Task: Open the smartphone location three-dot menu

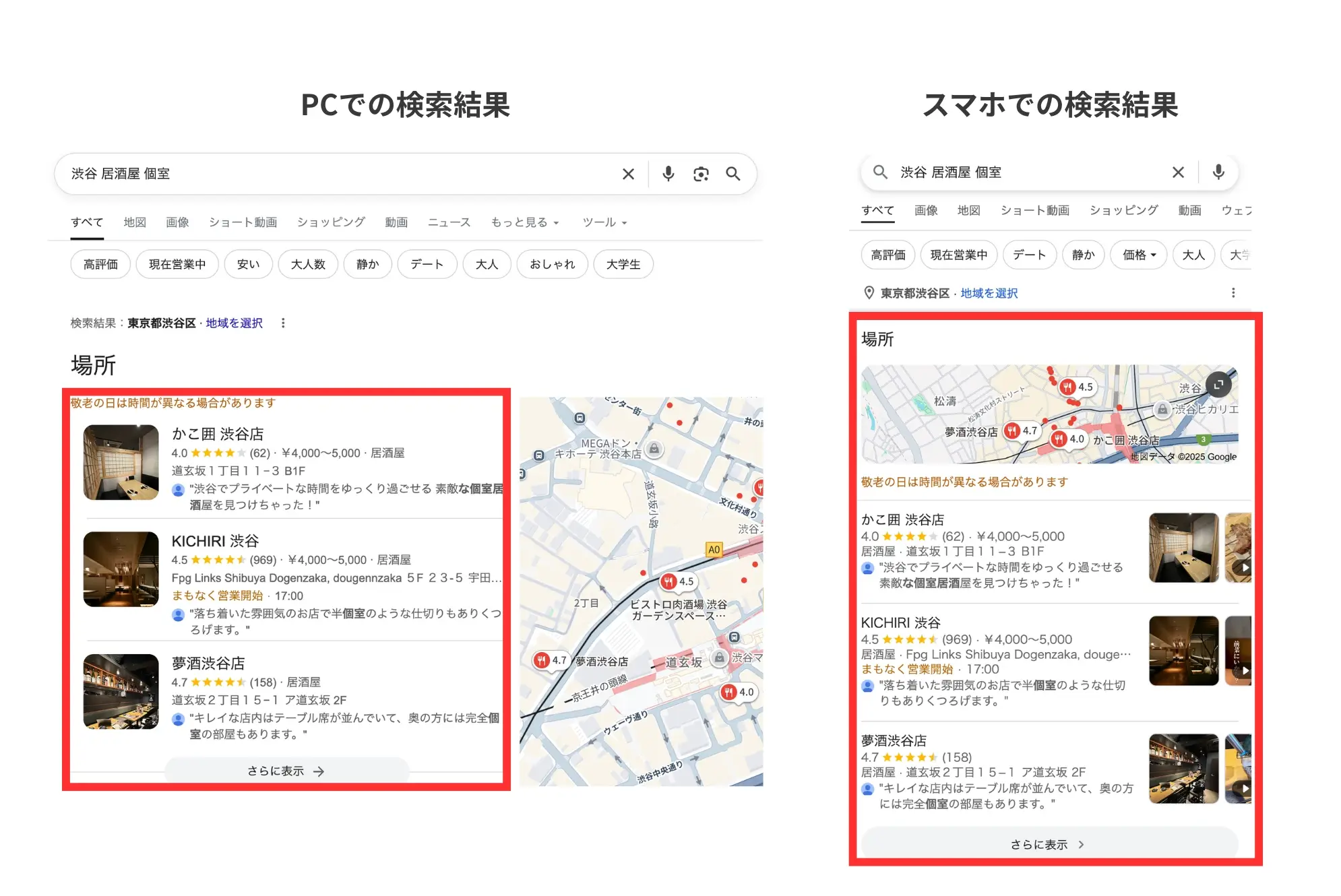Action: tap(1233, 293)
